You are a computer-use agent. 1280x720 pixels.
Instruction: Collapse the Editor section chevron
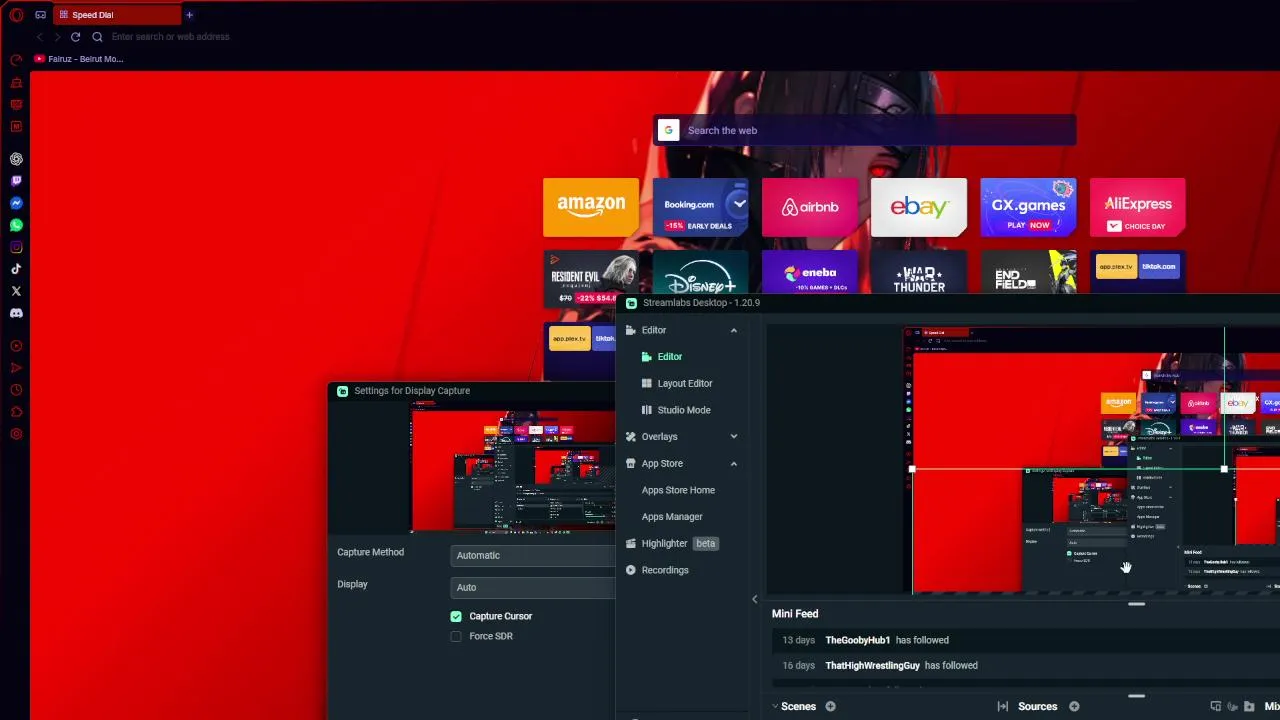click(734, 330)
